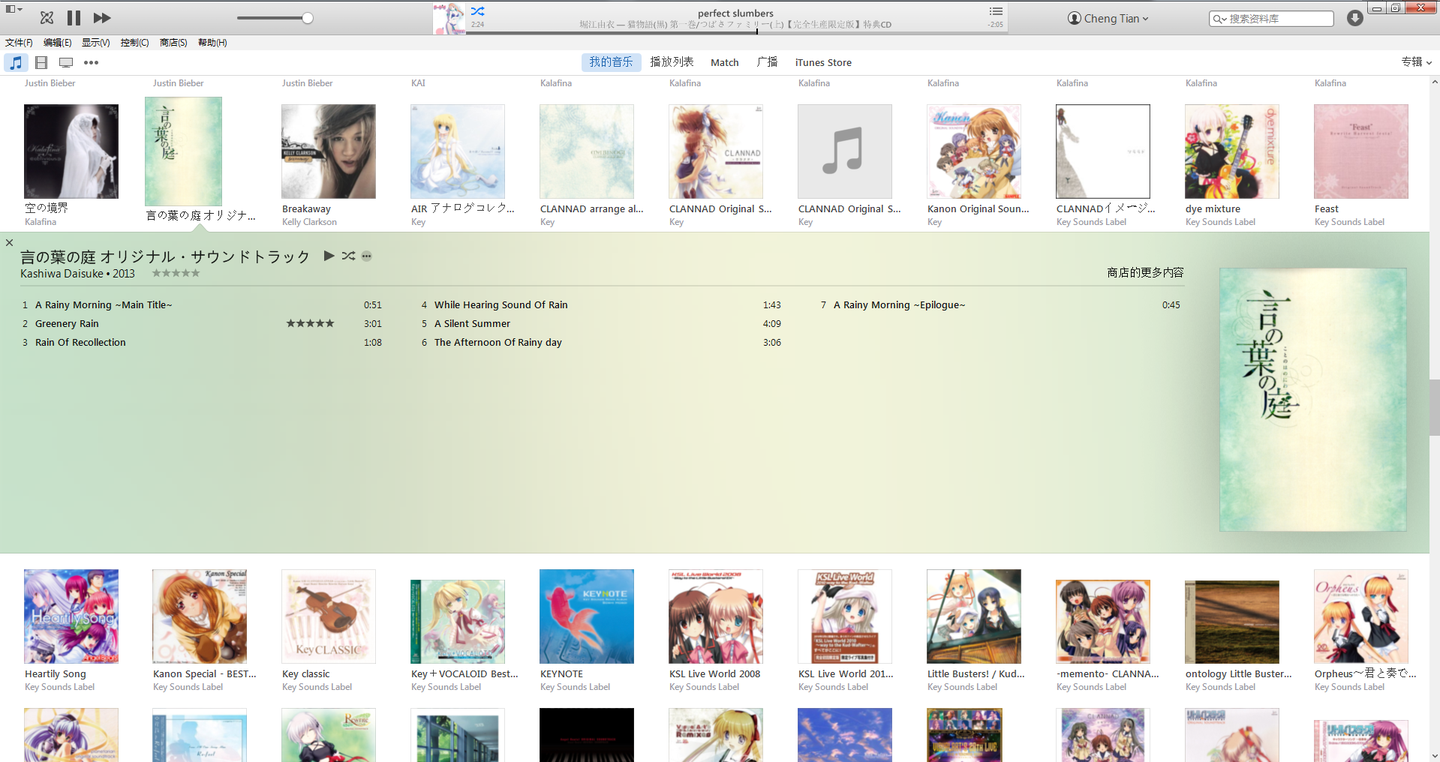Open the 帮助(H) menu
Viewport: 1440px width, 762px height.
[212, 43]
